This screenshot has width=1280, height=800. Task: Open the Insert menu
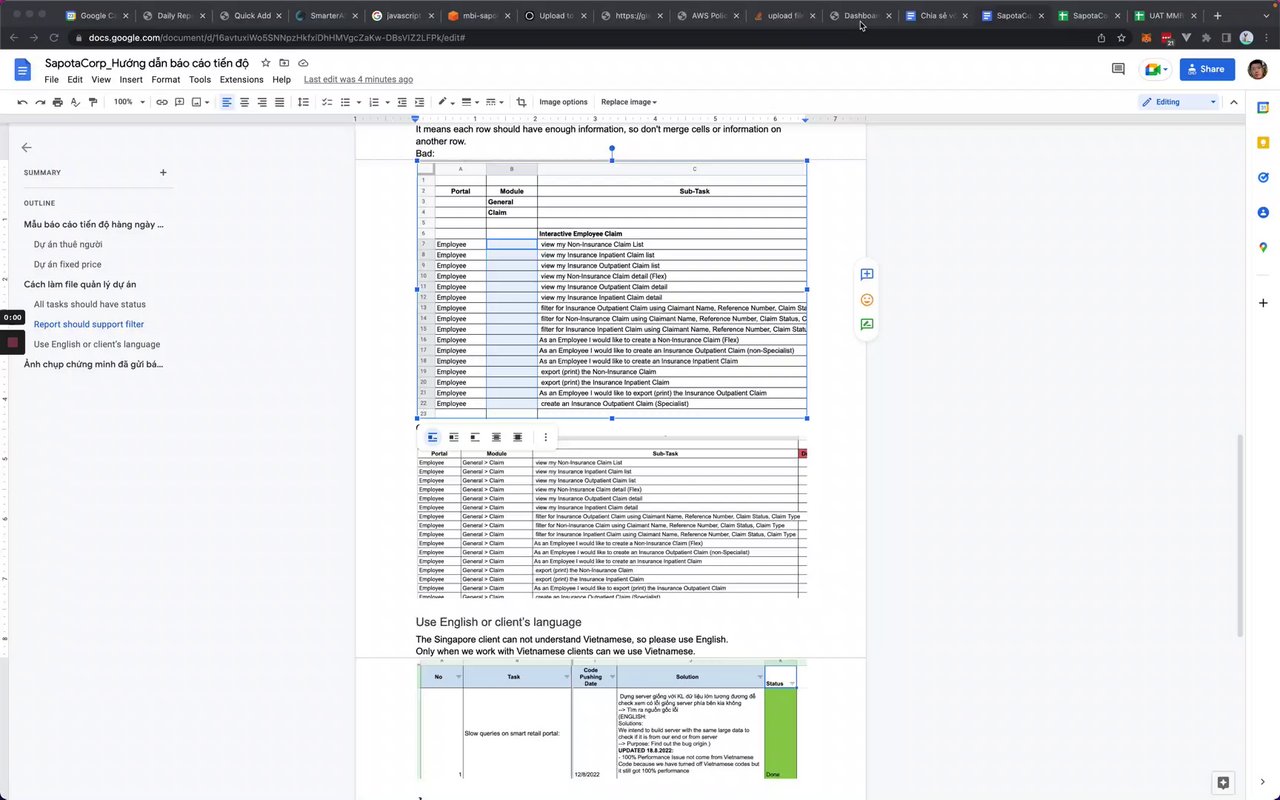click(x=131, y=80)
